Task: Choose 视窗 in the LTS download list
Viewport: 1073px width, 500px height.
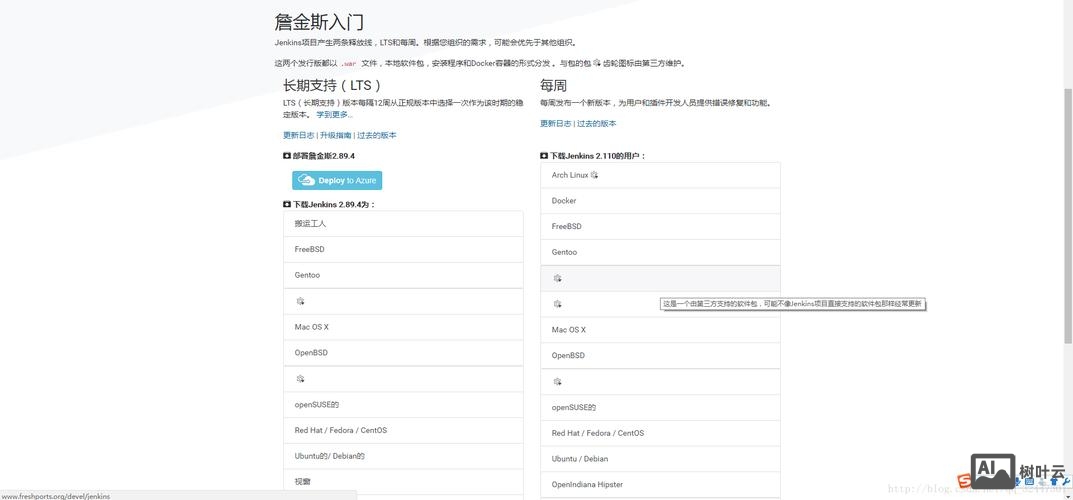Action: [403, 482]
